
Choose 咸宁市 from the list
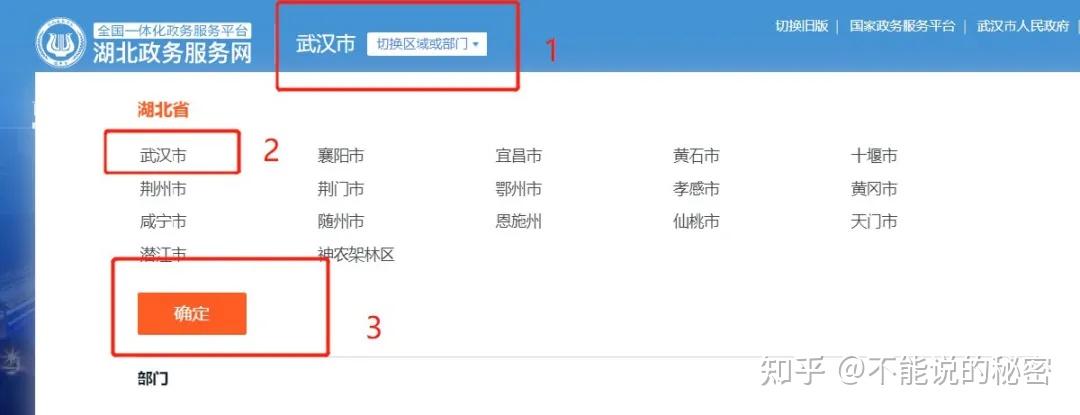point(163,222)
